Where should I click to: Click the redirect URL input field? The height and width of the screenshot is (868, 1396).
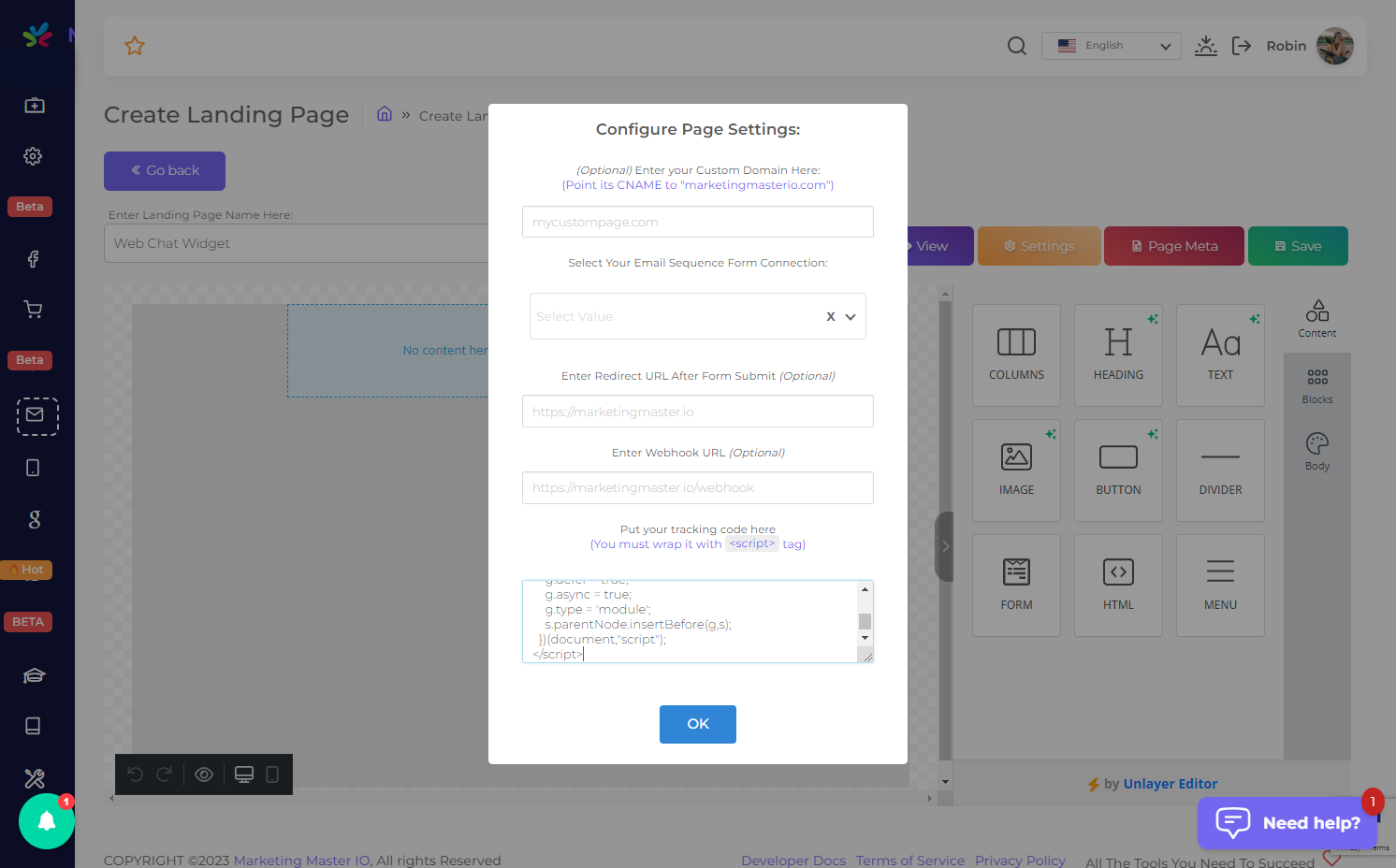[x=698, y=412]
